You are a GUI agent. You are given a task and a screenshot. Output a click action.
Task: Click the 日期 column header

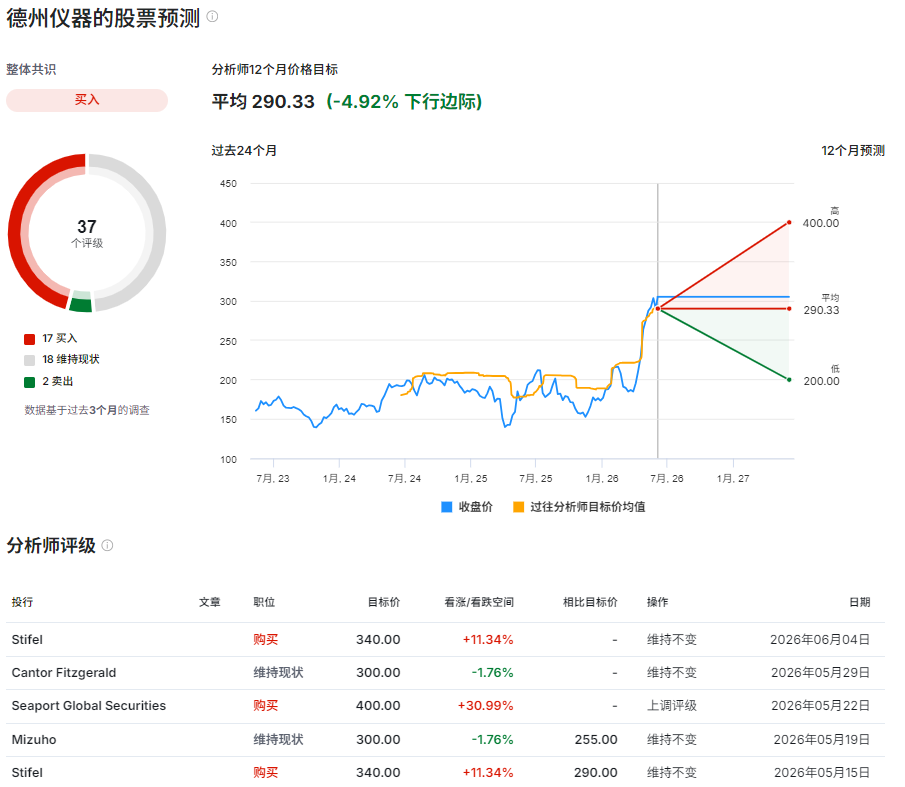(859, 602)
